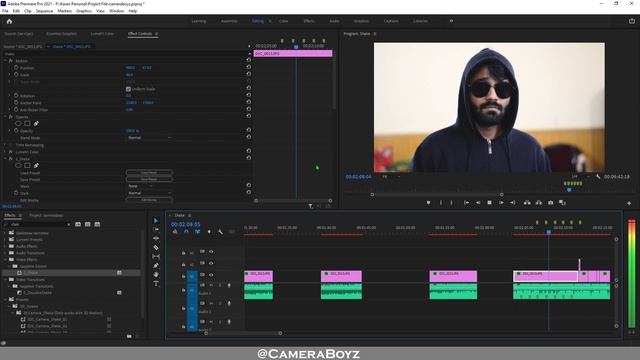Screen dimensions: 640x360
Task: Step forward one frame
Action: pyautogui.click(x=501, y=202)
